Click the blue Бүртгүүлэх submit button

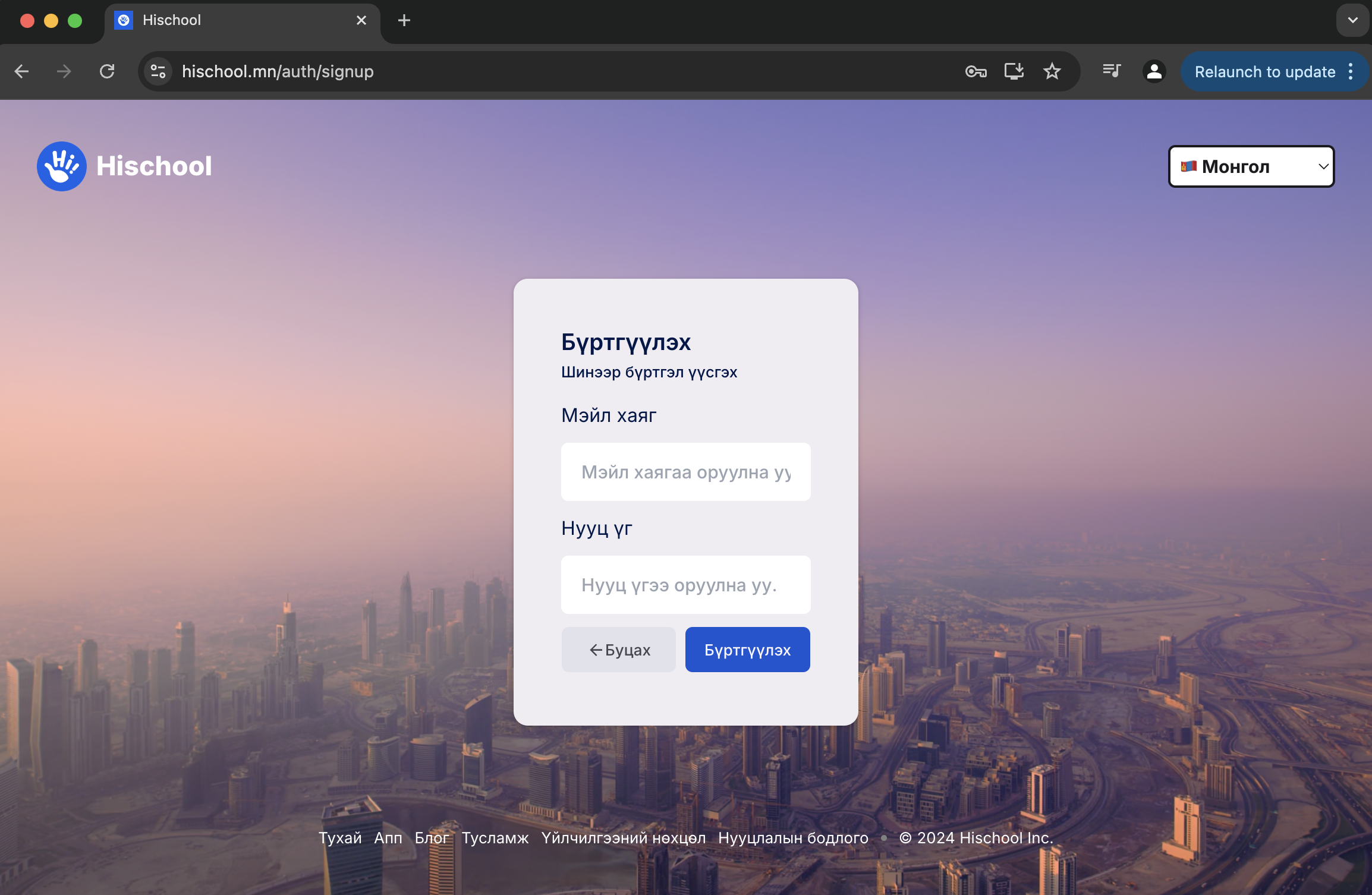[x=747, y=650]
